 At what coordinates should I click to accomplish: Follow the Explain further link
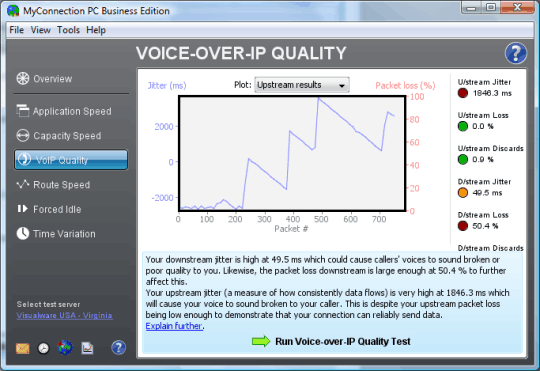(174, 326)
